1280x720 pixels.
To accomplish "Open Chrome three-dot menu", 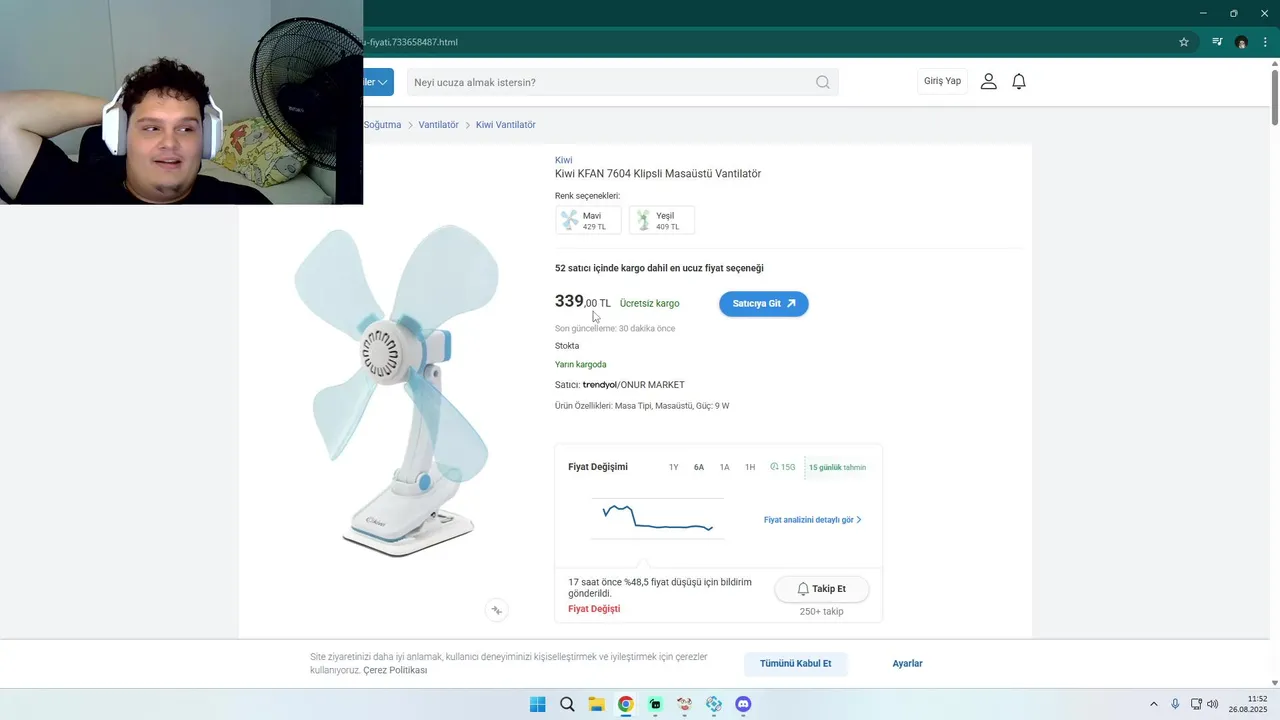I will pyautogui.click(x=1266, y=42).
